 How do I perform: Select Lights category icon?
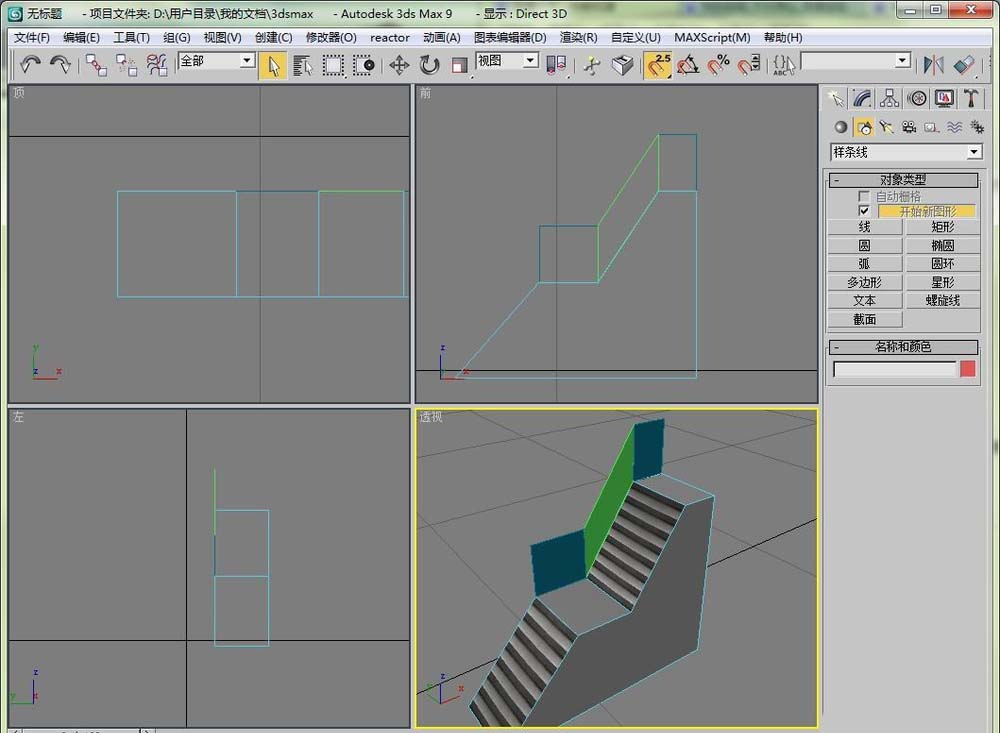(886, 127)
